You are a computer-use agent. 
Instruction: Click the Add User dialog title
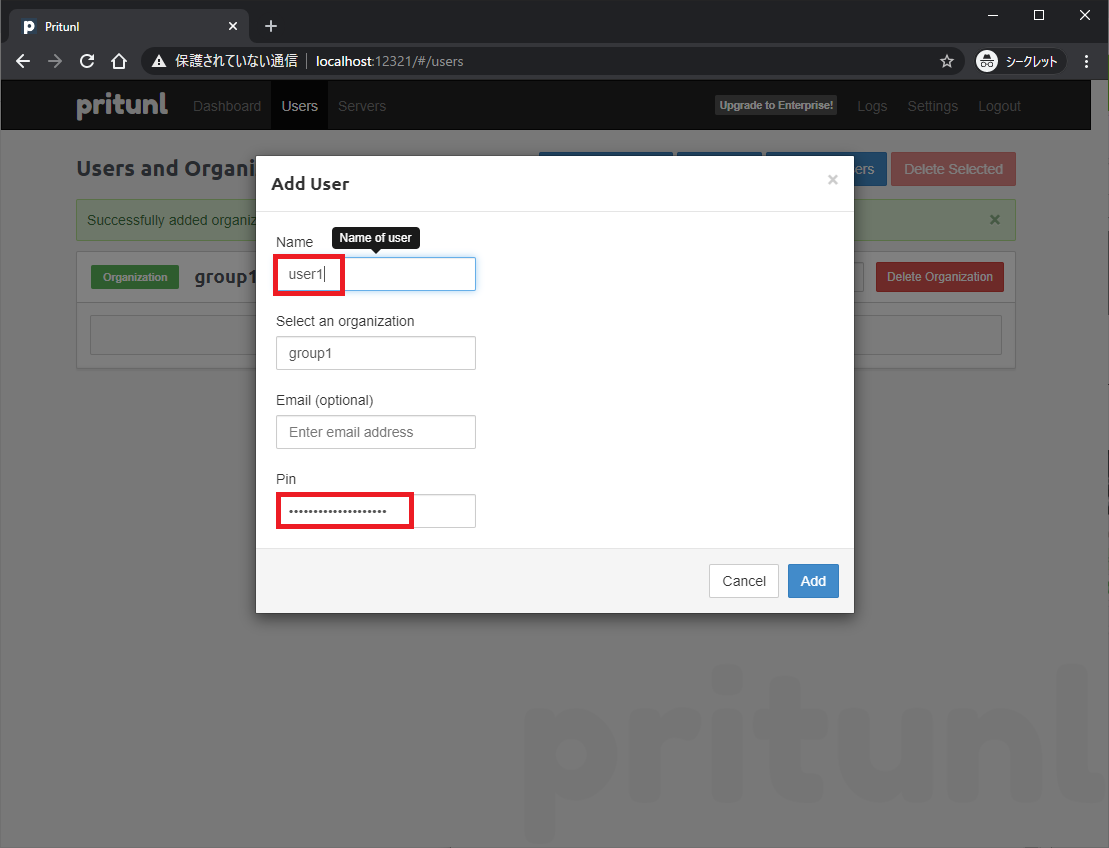310,184
